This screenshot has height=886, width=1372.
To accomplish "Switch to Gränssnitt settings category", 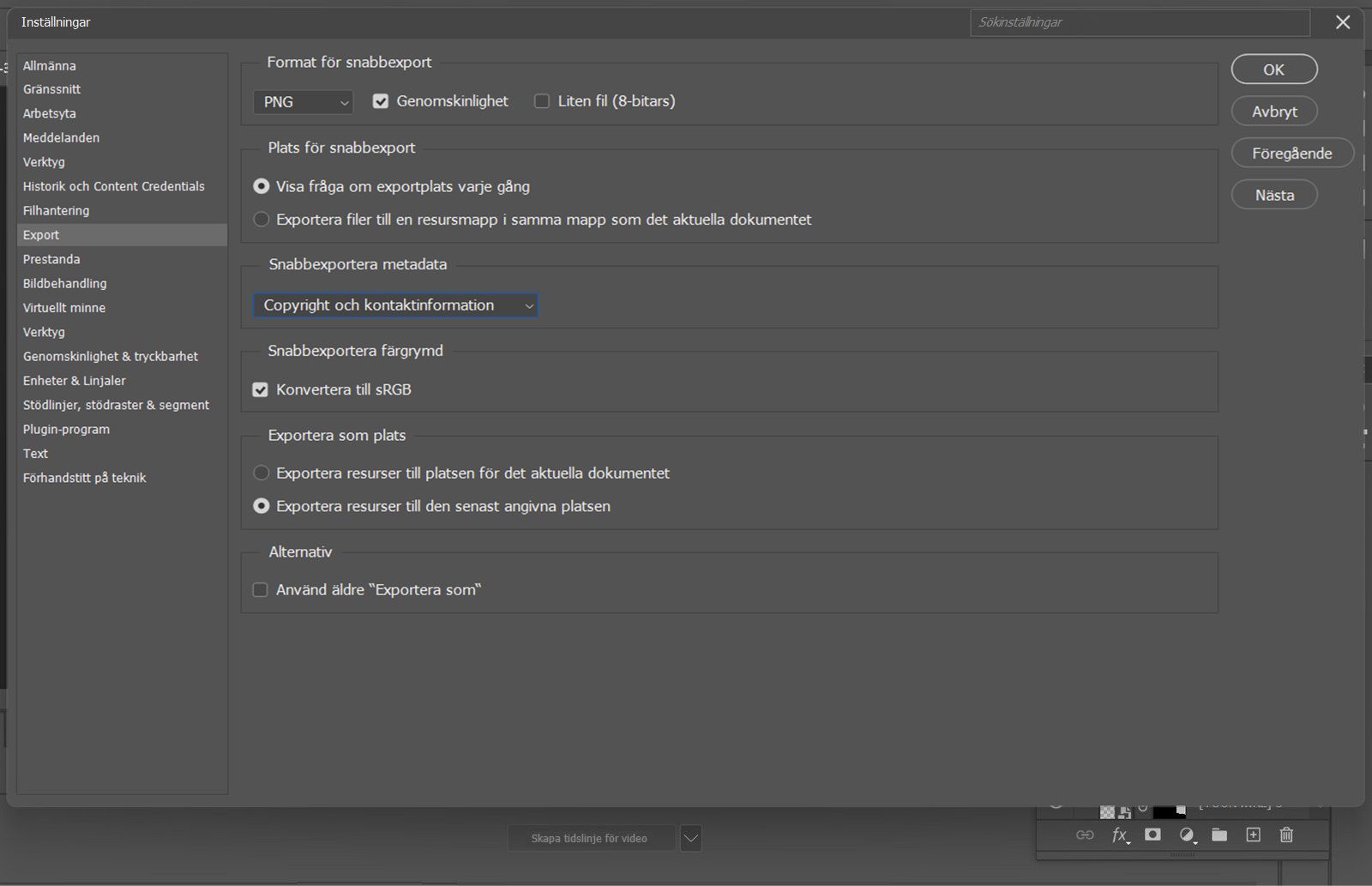I will [51, 89].
